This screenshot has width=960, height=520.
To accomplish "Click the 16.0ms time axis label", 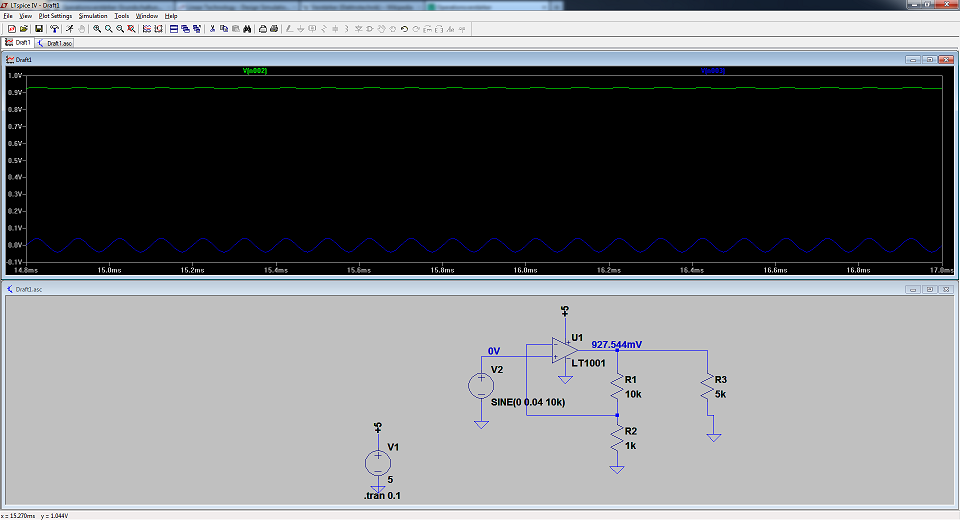I will [x=525, y=270].
